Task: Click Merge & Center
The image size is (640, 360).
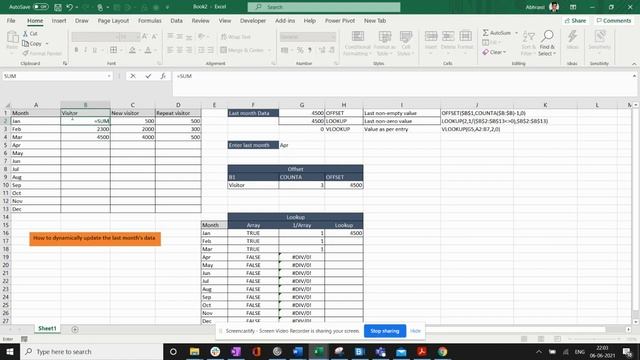Action: click(242, 50)
